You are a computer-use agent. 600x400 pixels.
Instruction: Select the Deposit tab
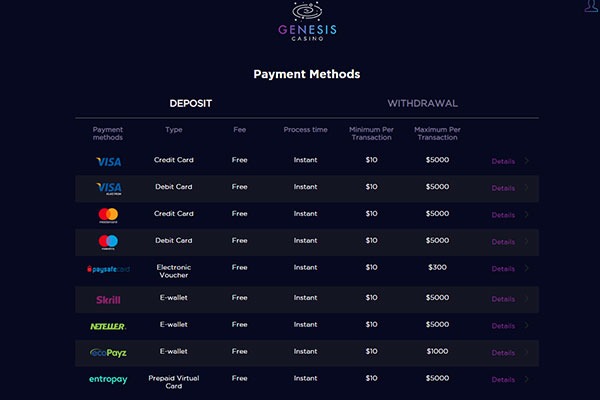190,103
